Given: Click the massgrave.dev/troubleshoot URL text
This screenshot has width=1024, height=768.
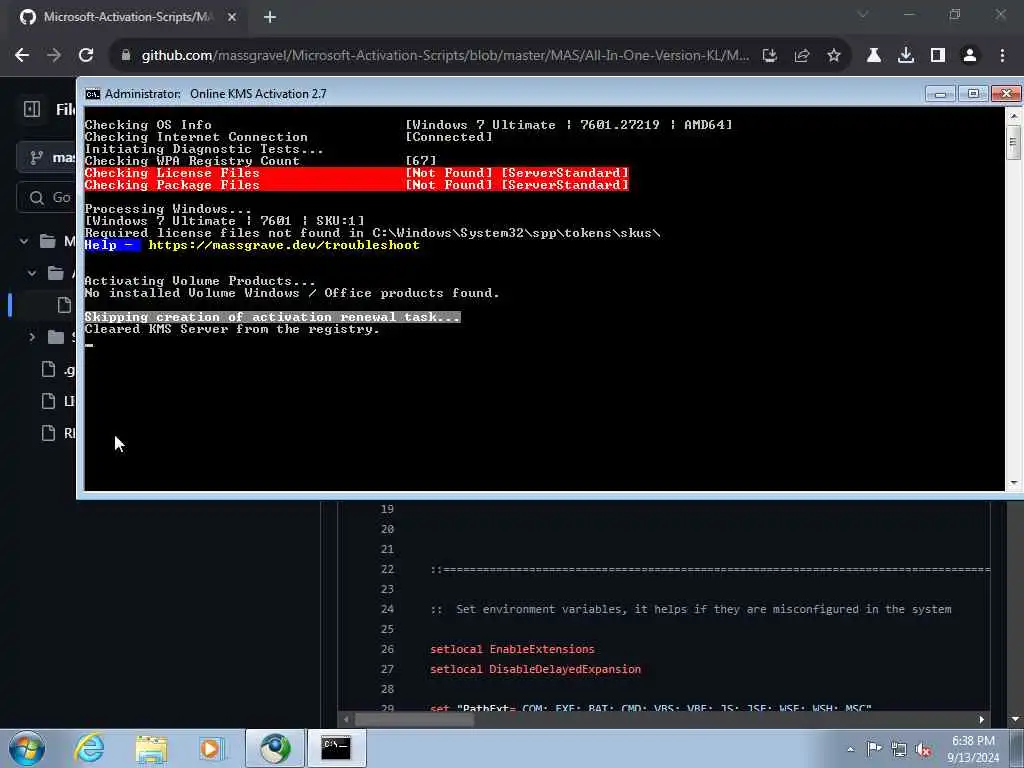Looking at the screenshot, I should tap(284, 245).
